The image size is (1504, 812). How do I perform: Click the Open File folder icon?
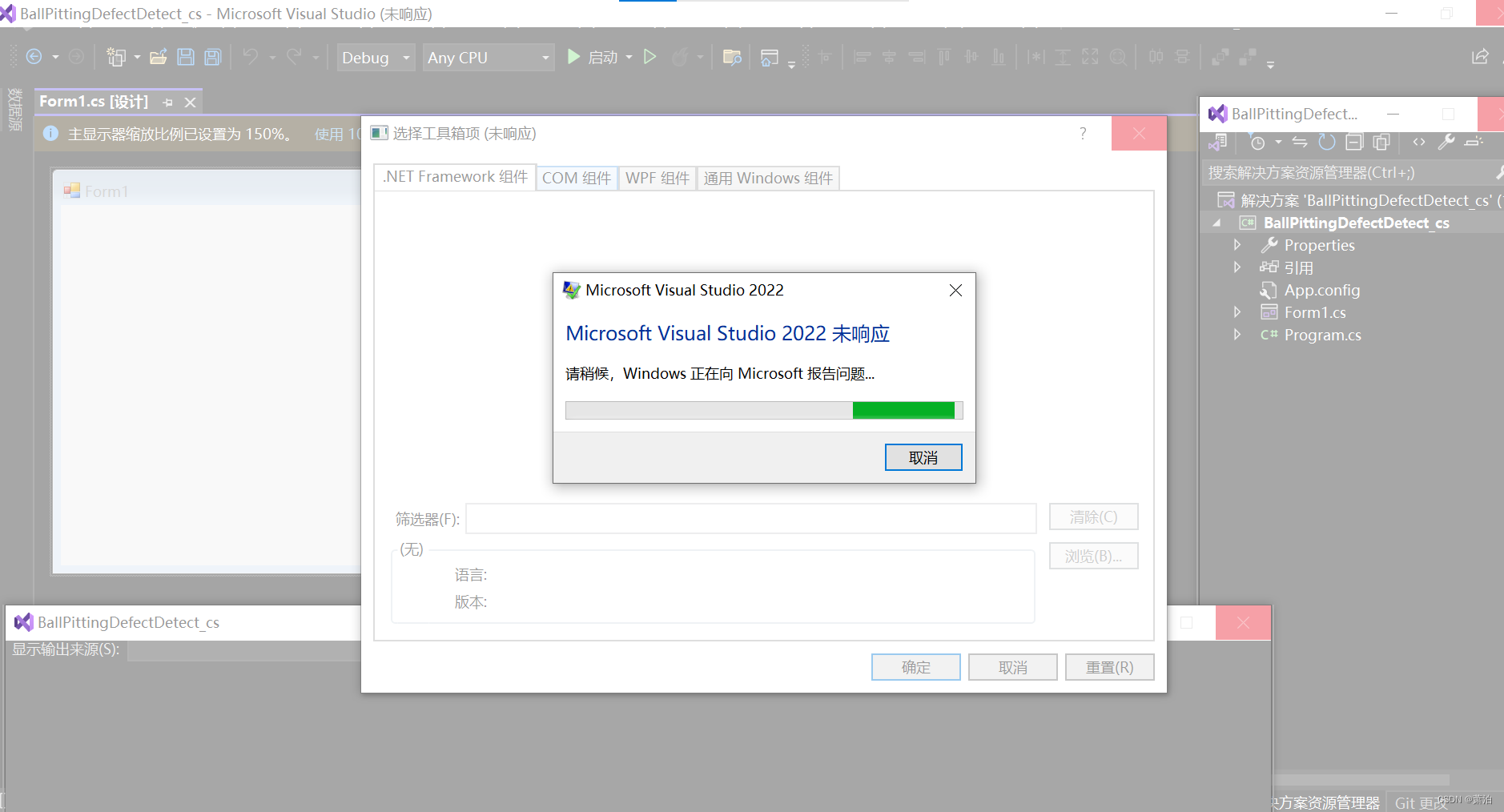click(x=159, y=57)
